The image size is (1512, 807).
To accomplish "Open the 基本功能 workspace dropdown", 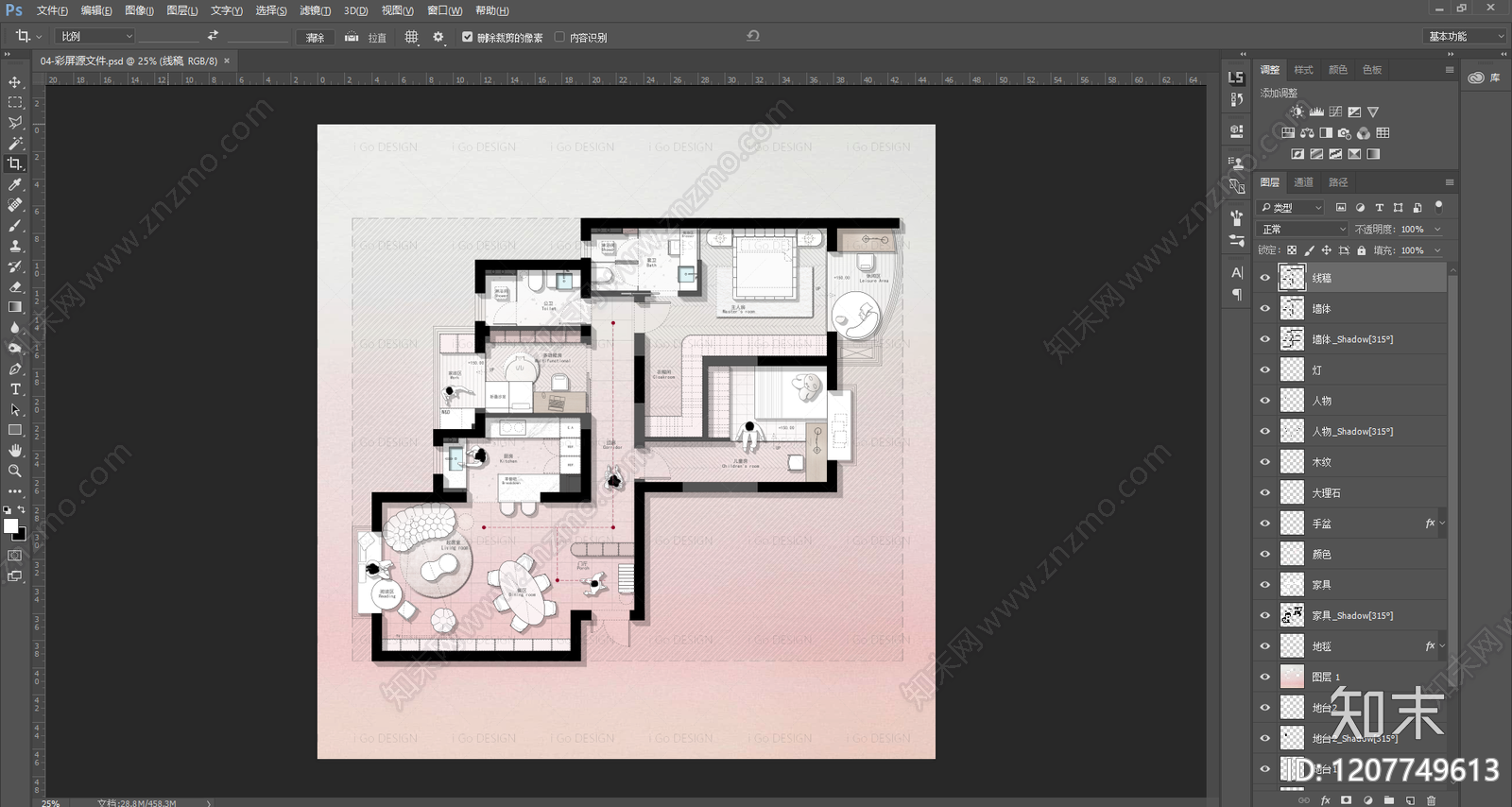I will [x=1464, y=36].
